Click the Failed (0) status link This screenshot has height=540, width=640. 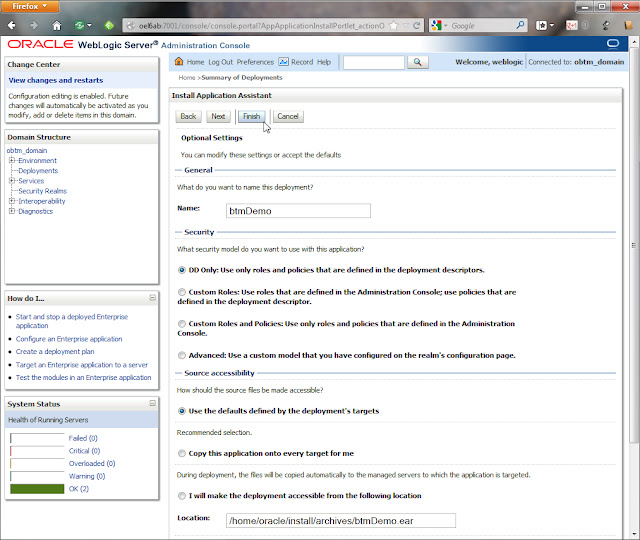pyautogui.click(x=83, y=438)
